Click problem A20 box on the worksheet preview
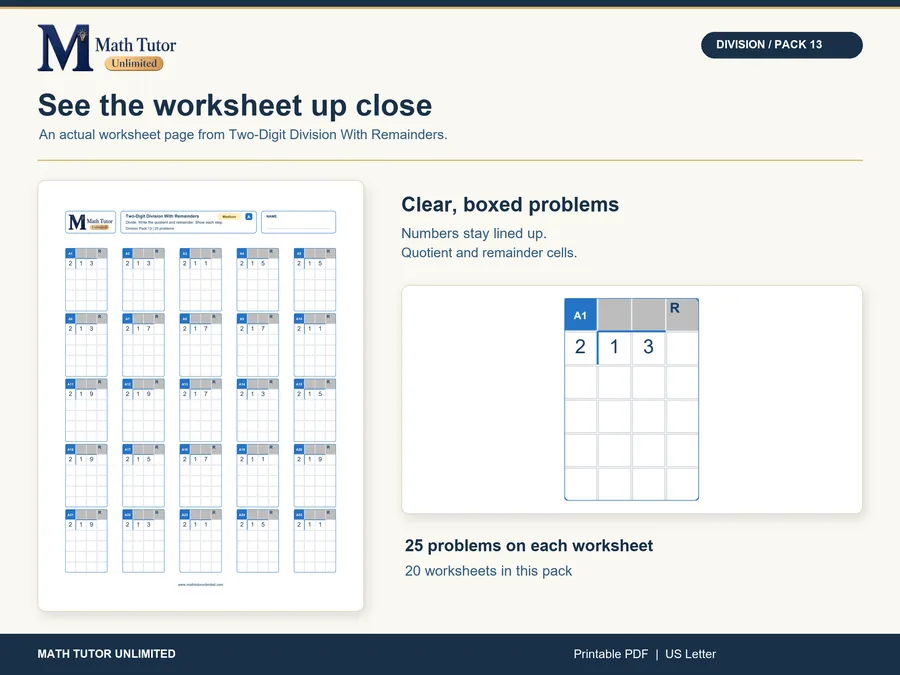This screenshot has width=900, height=675. (315, 476)
